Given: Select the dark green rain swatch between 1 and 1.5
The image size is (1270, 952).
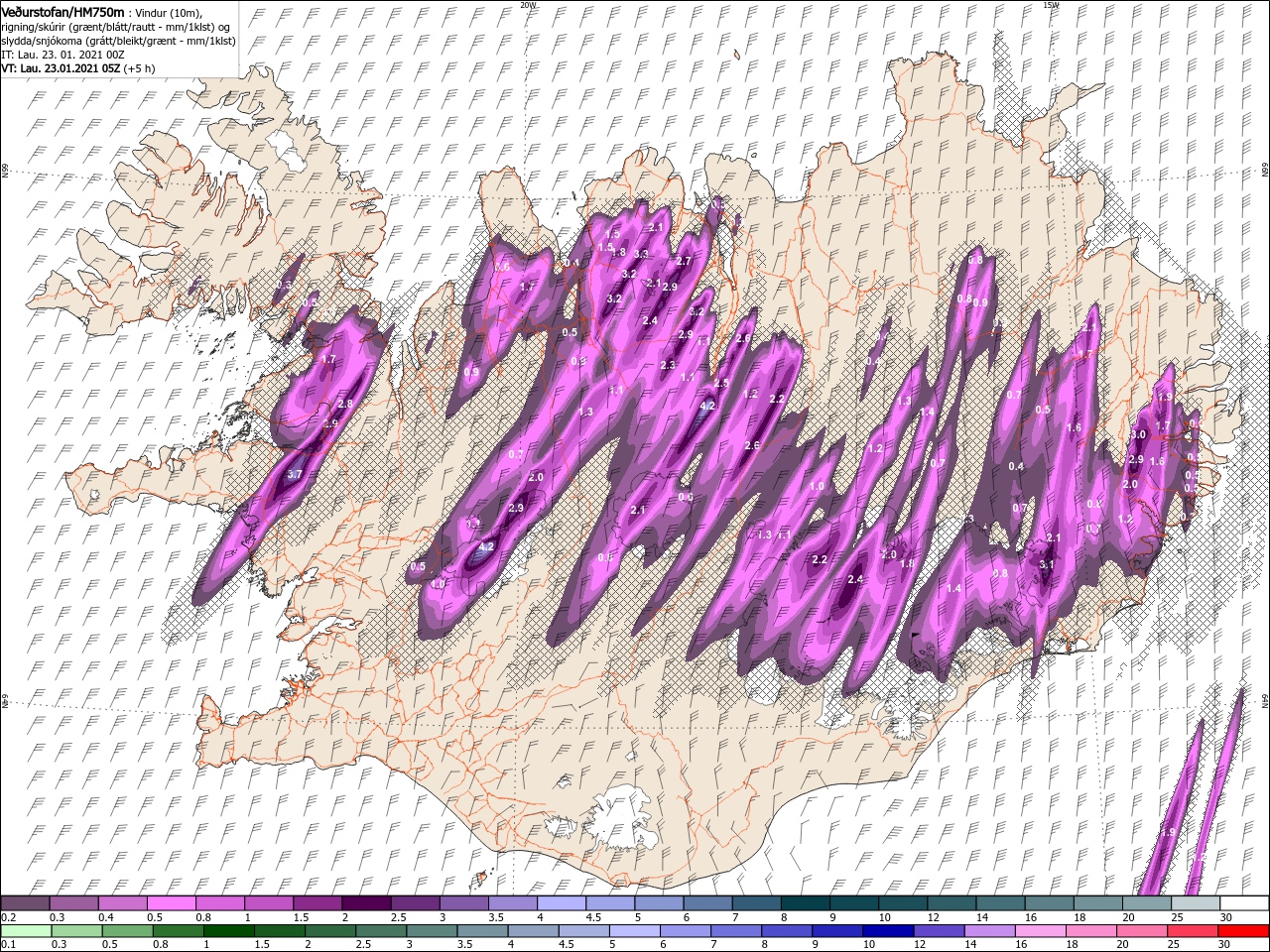Looking at the screenshot, I should (229, 931).
